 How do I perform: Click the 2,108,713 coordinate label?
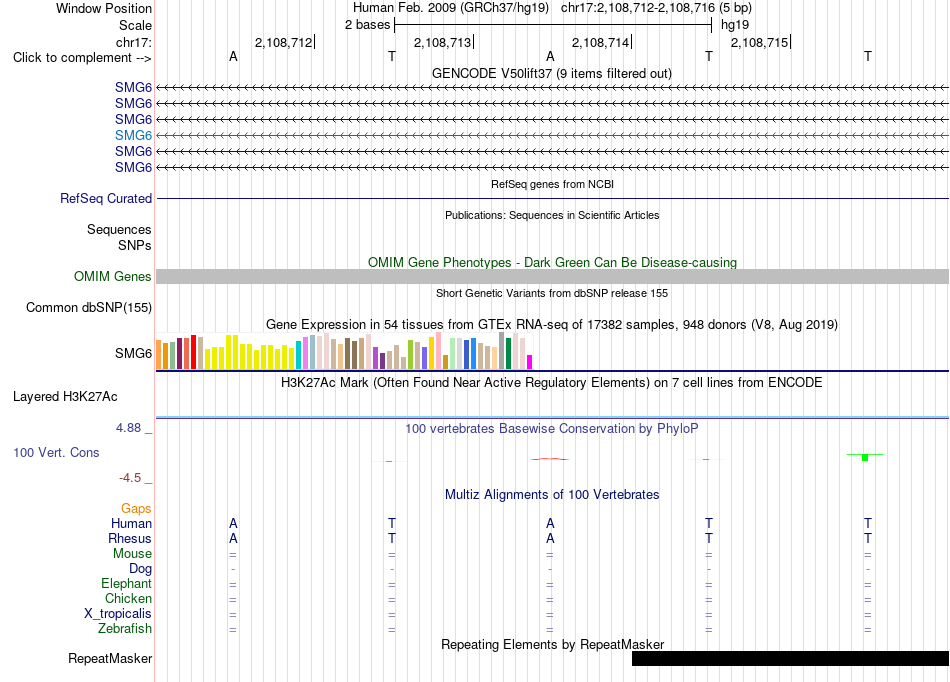point(442,42)
